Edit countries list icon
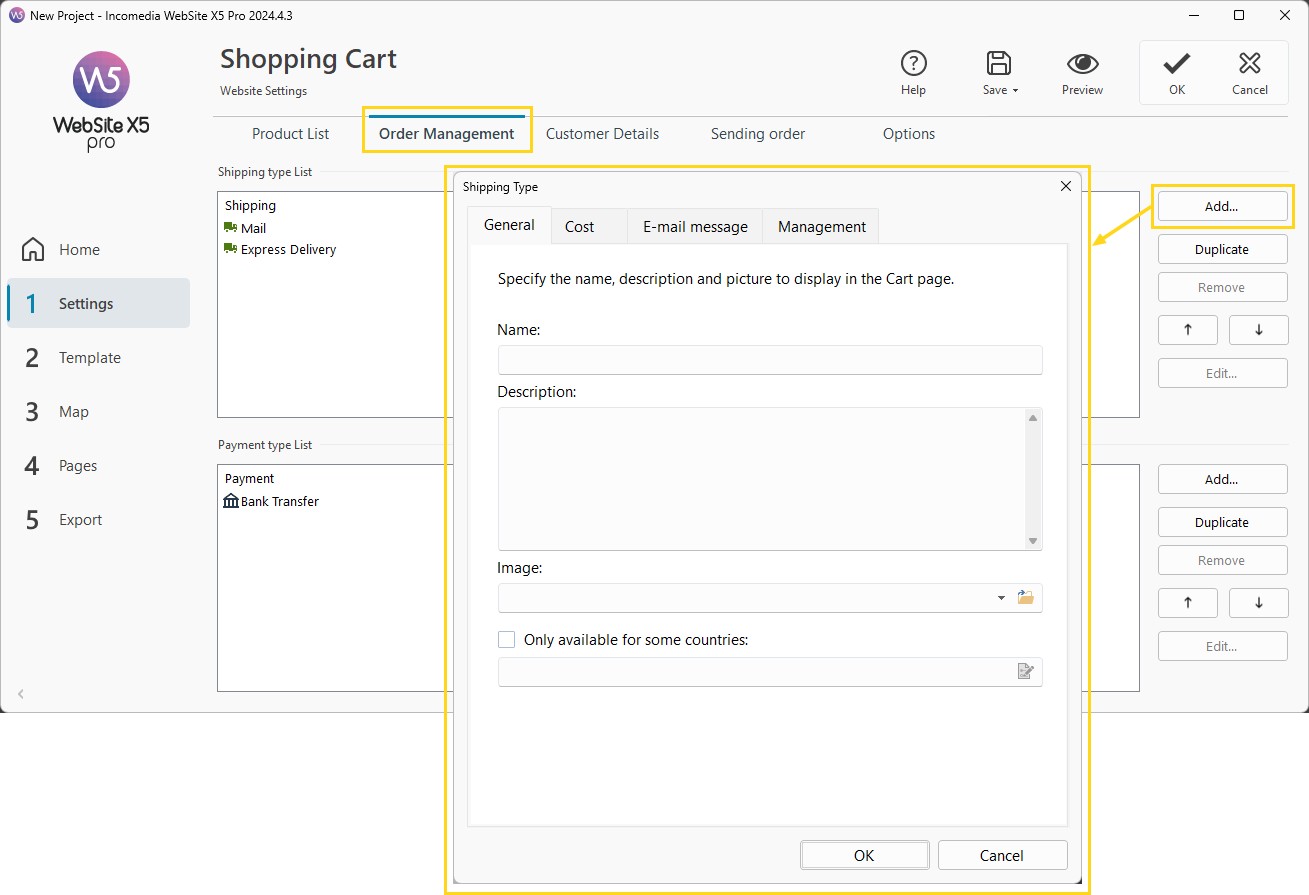The height and width of the screenshot is (895, 1309). [x=1025, y=671]
